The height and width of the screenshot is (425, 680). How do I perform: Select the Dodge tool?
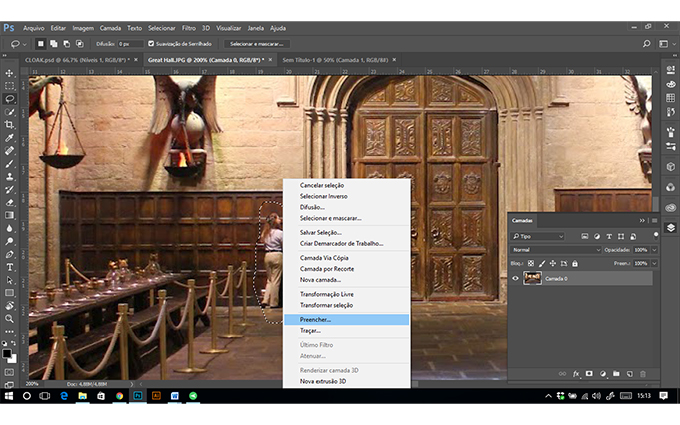pyautogui.click(x=9, y=241)
